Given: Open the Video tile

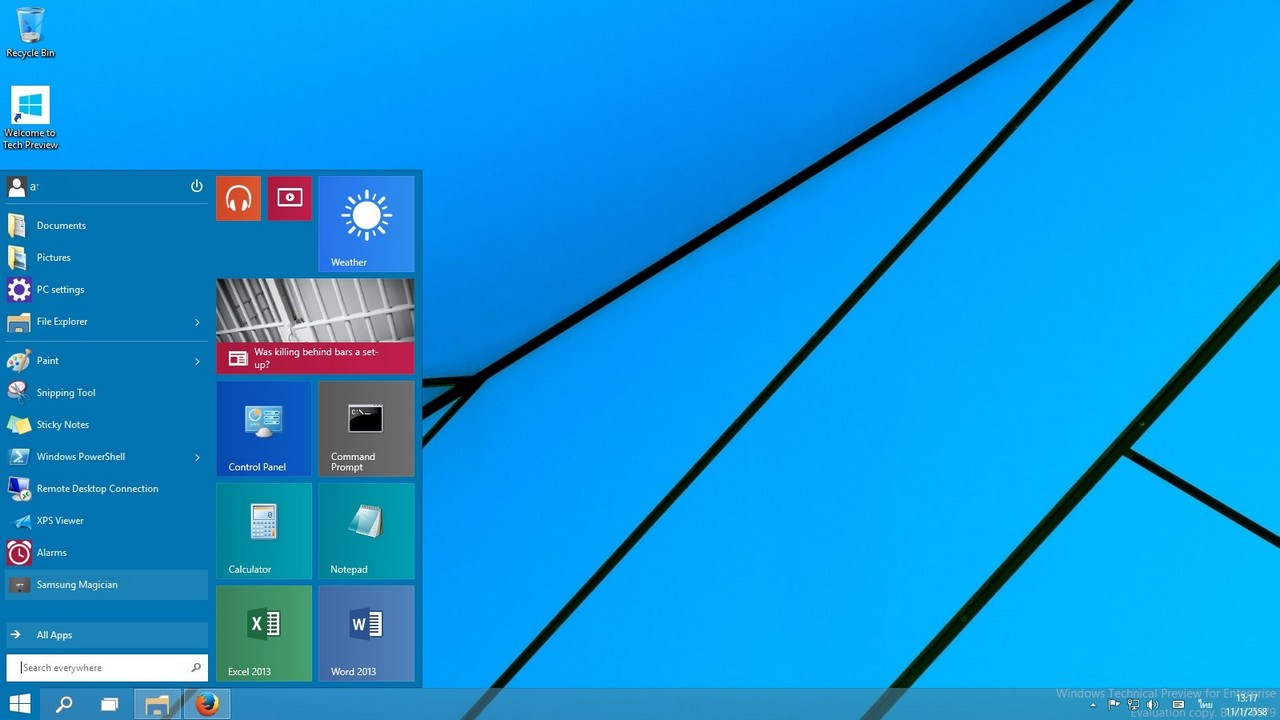Looking at the screenshot, I should coord(289,198).
